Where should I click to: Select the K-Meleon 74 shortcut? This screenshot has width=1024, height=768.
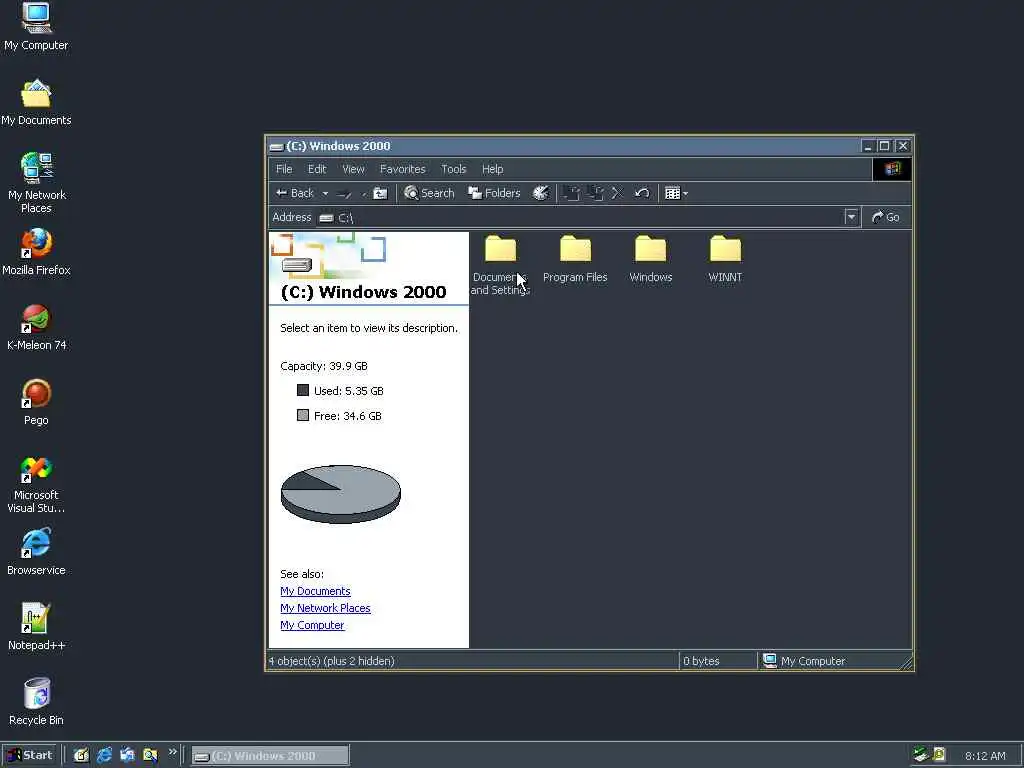pyautogui.click(x=37, y=327)
